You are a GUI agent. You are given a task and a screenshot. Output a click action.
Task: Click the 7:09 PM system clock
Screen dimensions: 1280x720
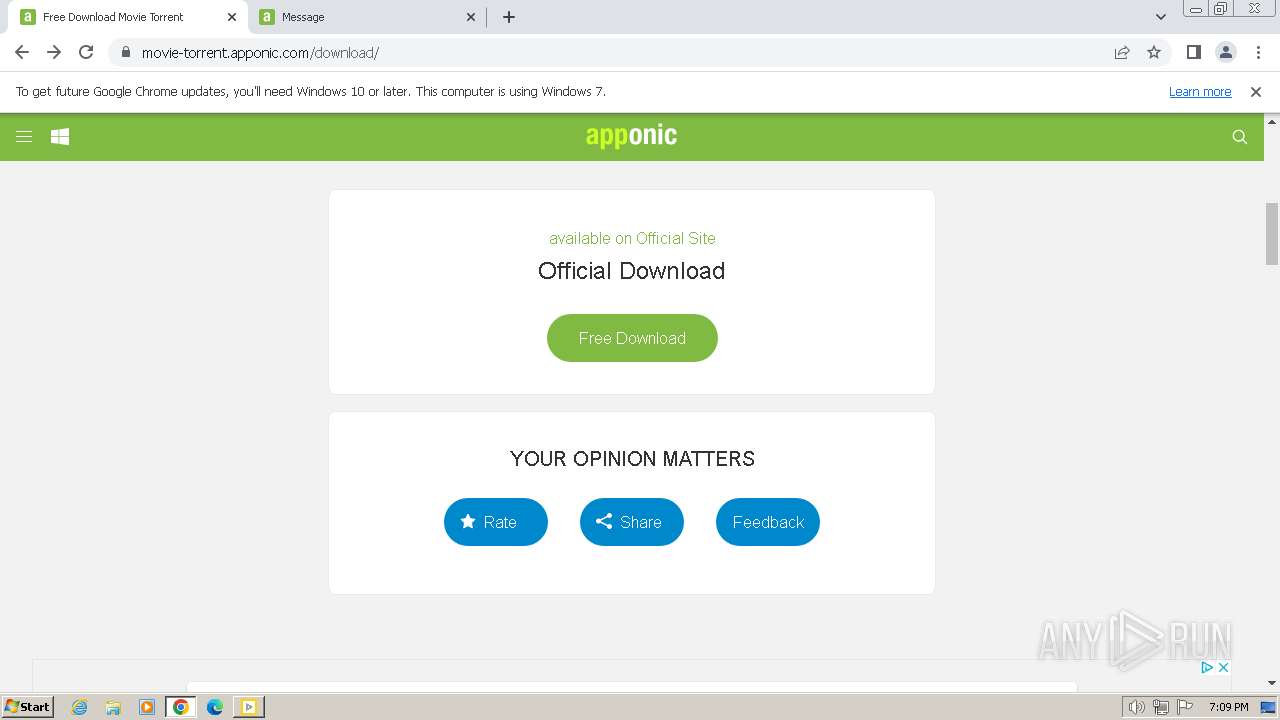(x=1228, y=707)
